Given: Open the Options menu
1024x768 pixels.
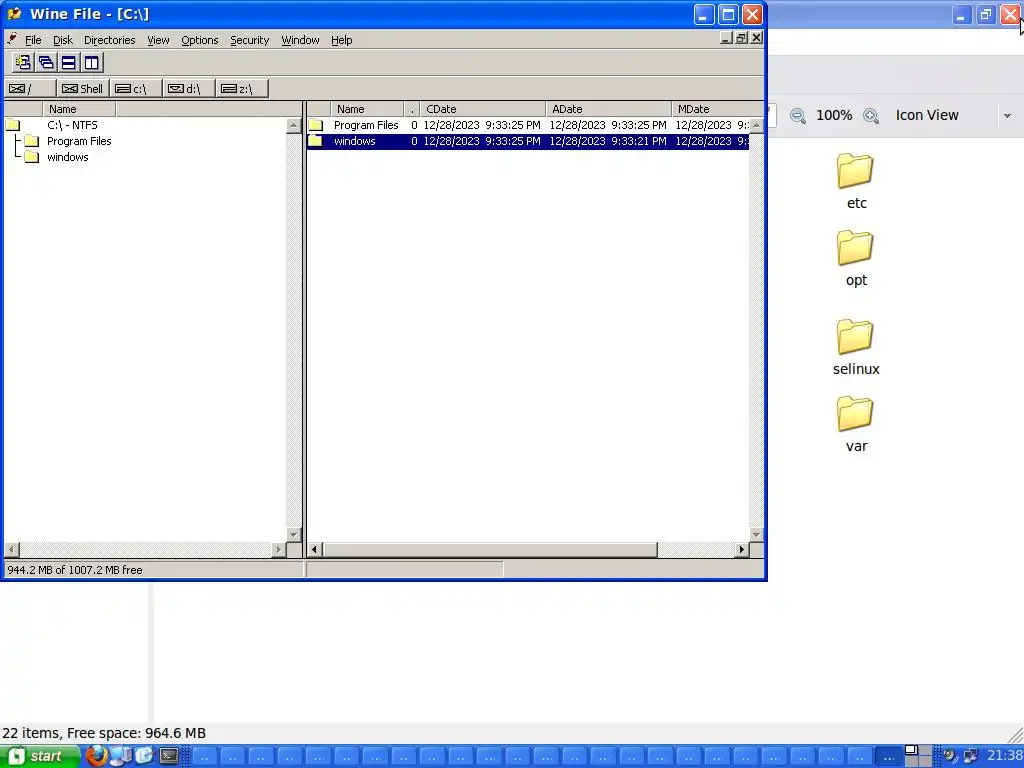Looking at the screenshot, I should coord(200,40).
